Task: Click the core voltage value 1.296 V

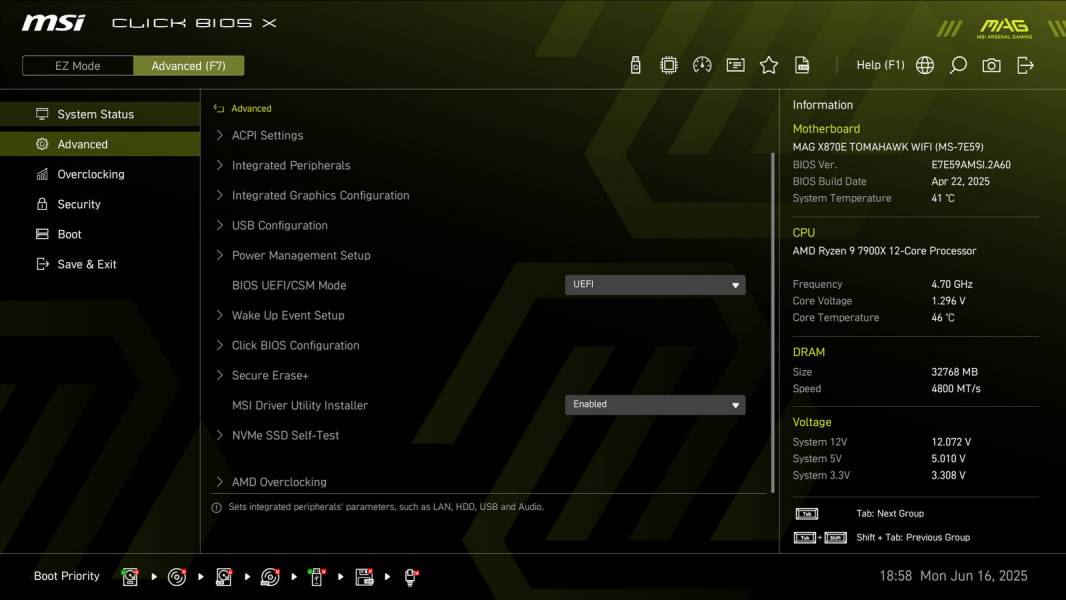Action: coord(948,300)
